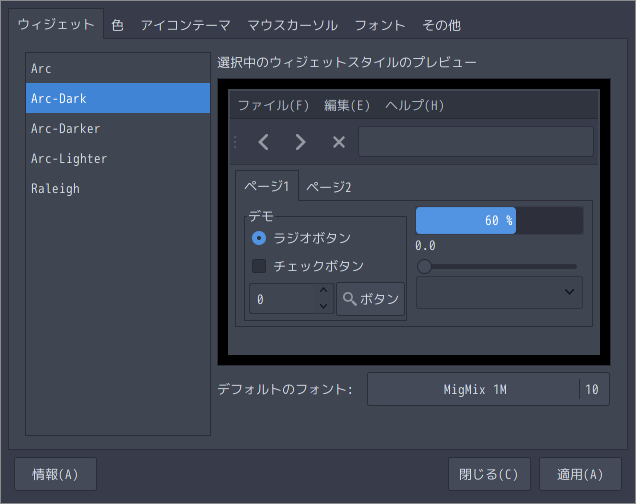Open the empty combo box dropdown
The height and width of the screenshot is (504, 636).
[499, 292]
